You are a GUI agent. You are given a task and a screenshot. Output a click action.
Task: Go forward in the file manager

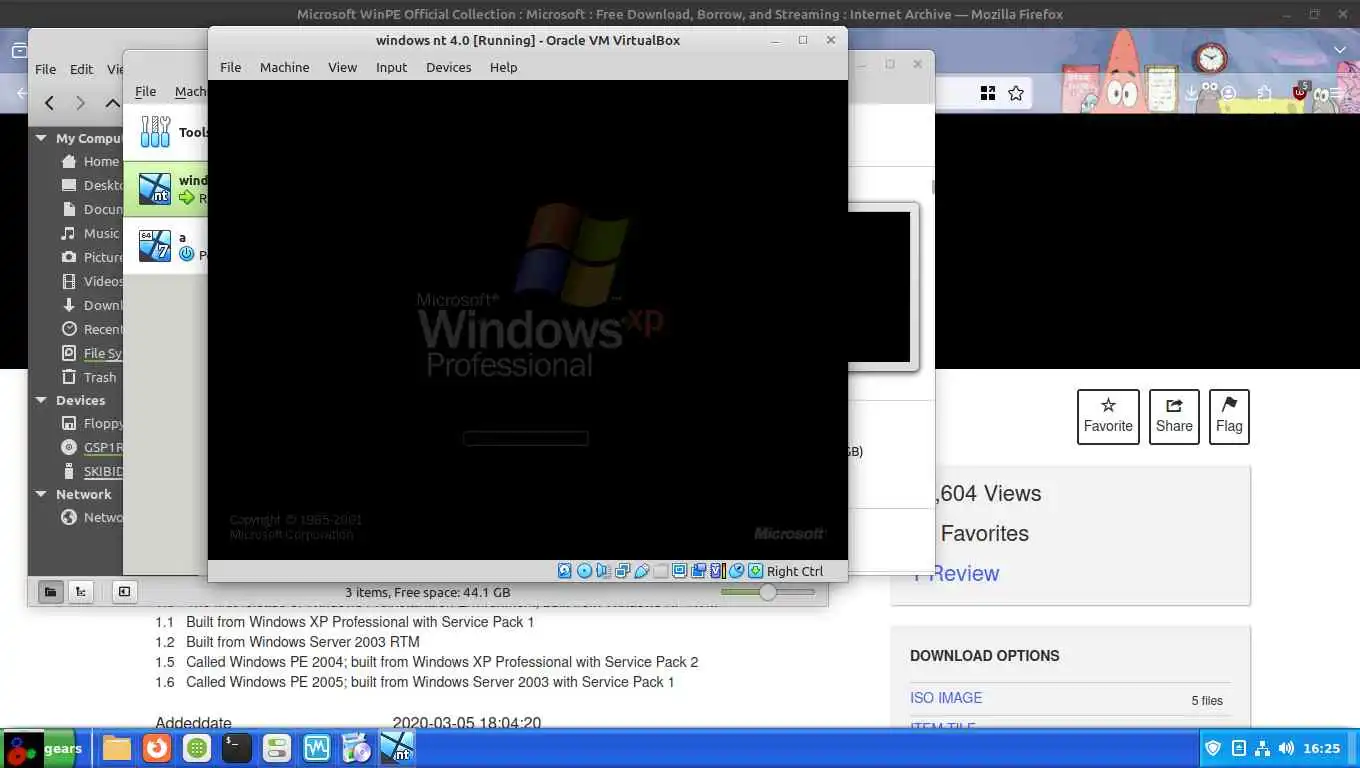click(x=81, y=102)
